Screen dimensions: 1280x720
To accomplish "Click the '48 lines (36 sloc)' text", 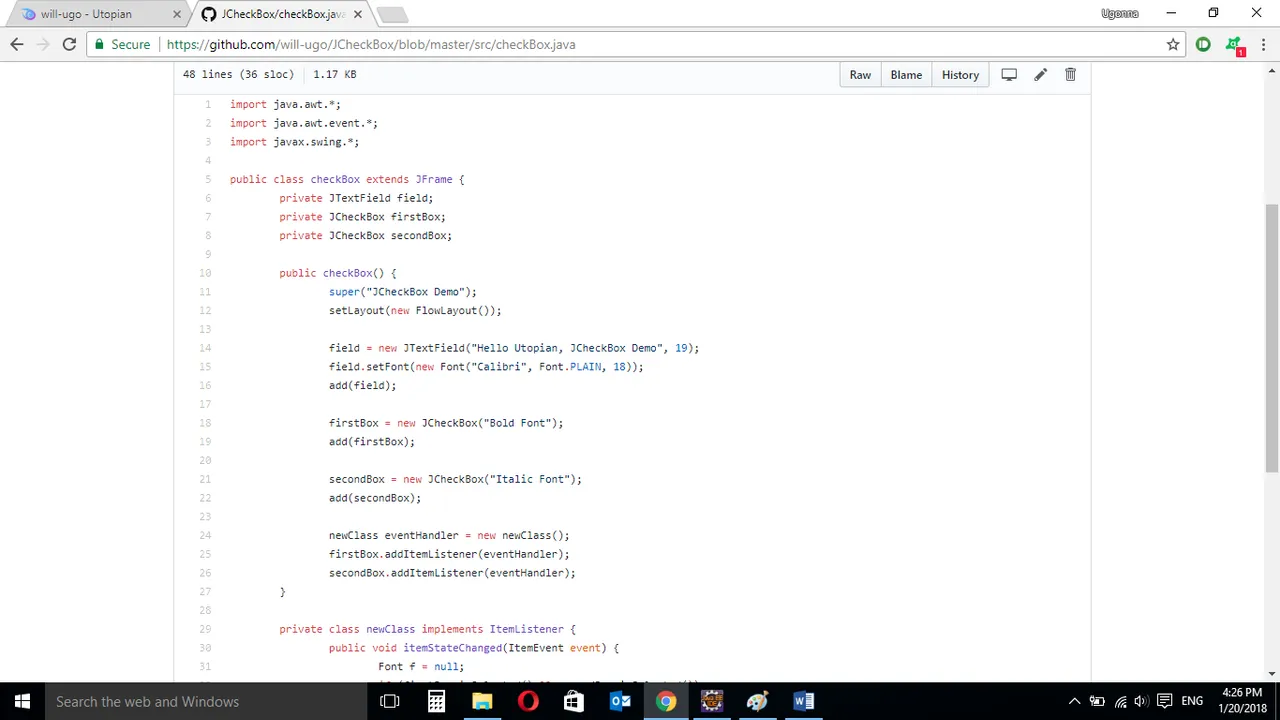I will 238,74.
